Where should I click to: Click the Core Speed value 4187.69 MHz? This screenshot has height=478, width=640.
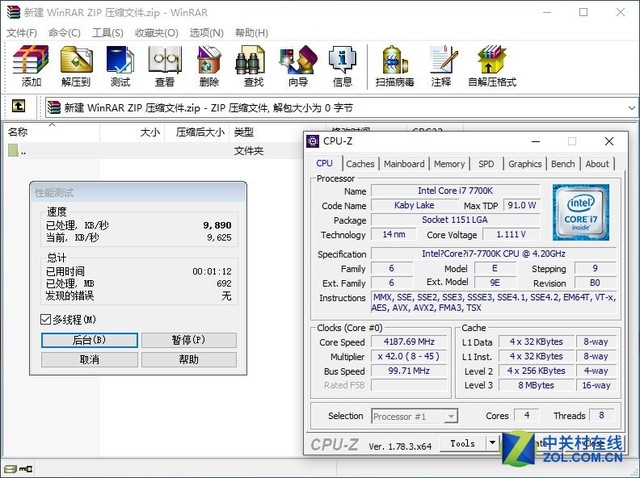(409, 342)
